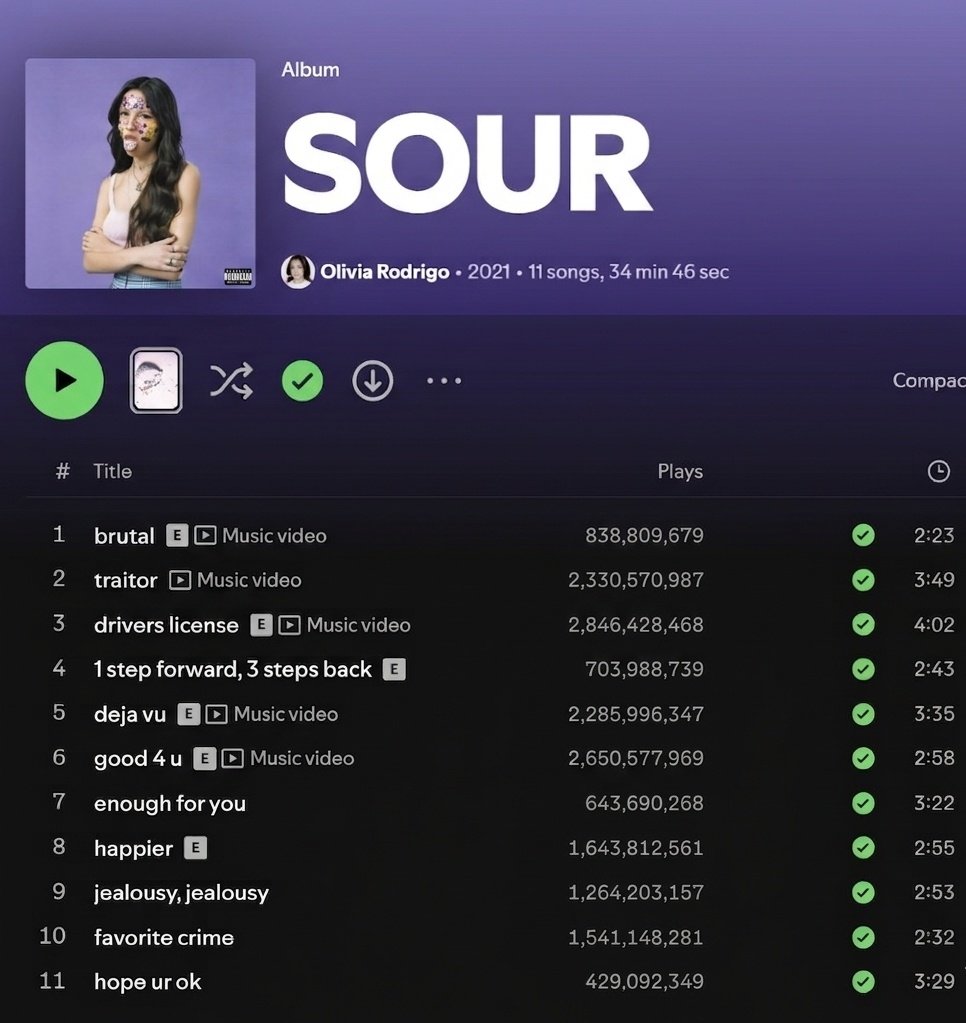Toggle saved checkmark for drivers license
The width and height of the screenshot is (966, 1023).
point(863,624)
